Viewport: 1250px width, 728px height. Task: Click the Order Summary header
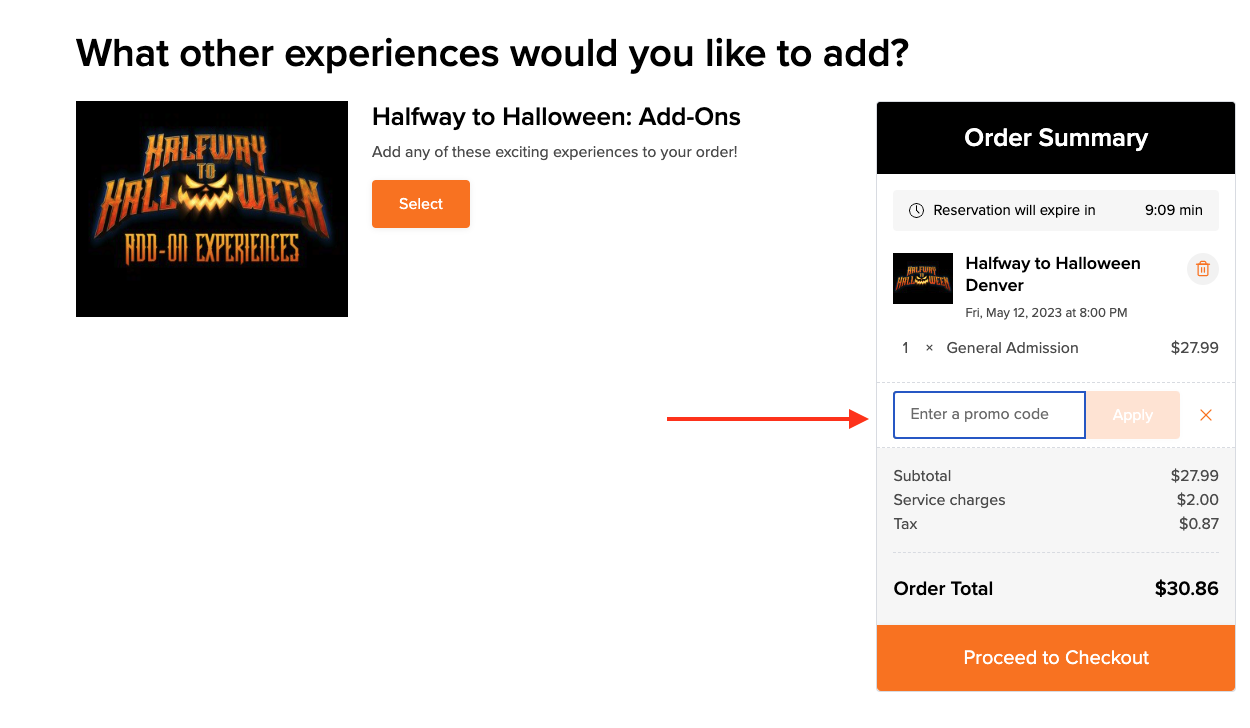tap(1056, 138)
